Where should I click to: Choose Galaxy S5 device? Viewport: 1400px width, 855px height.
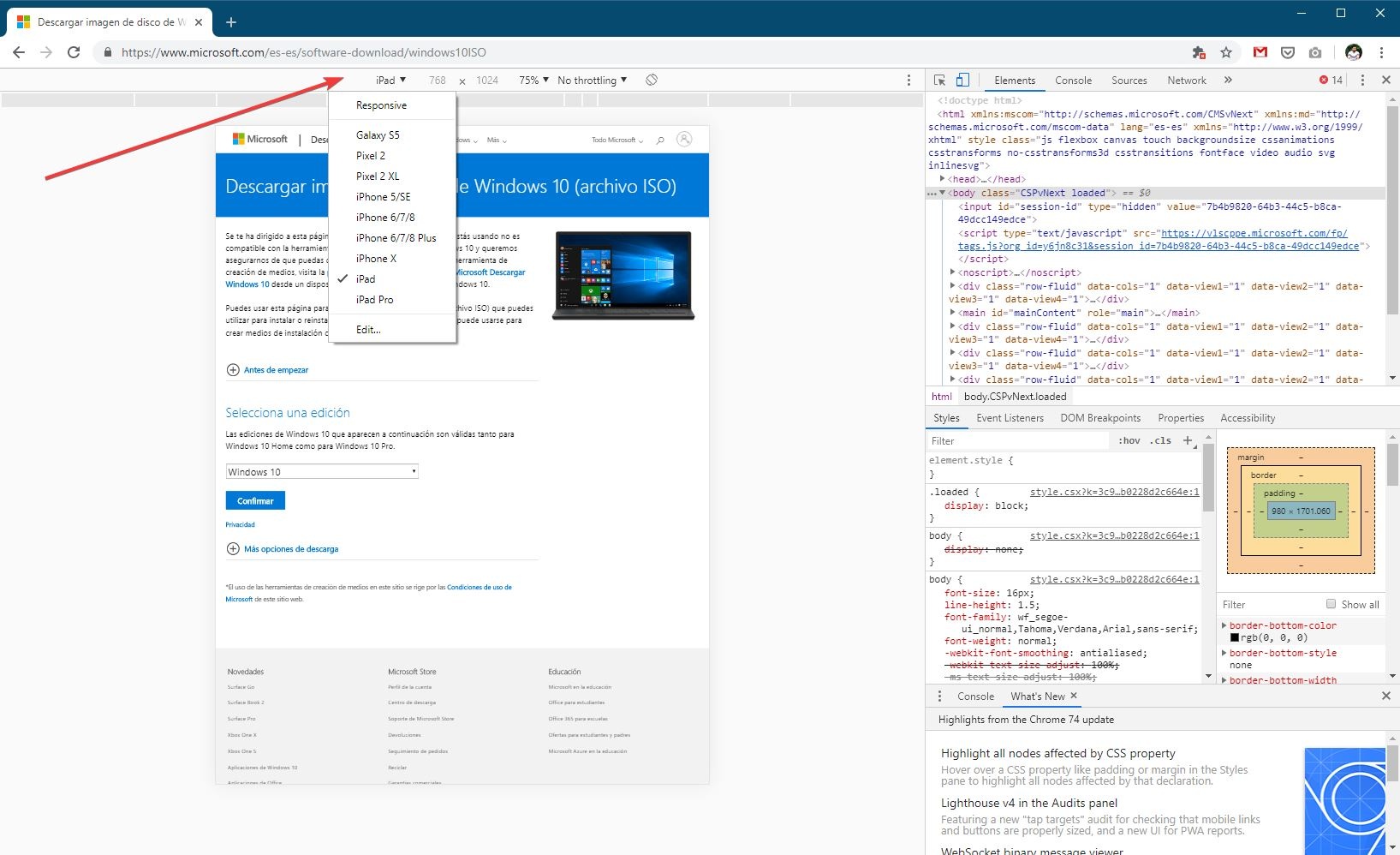[x=392, y=135]
